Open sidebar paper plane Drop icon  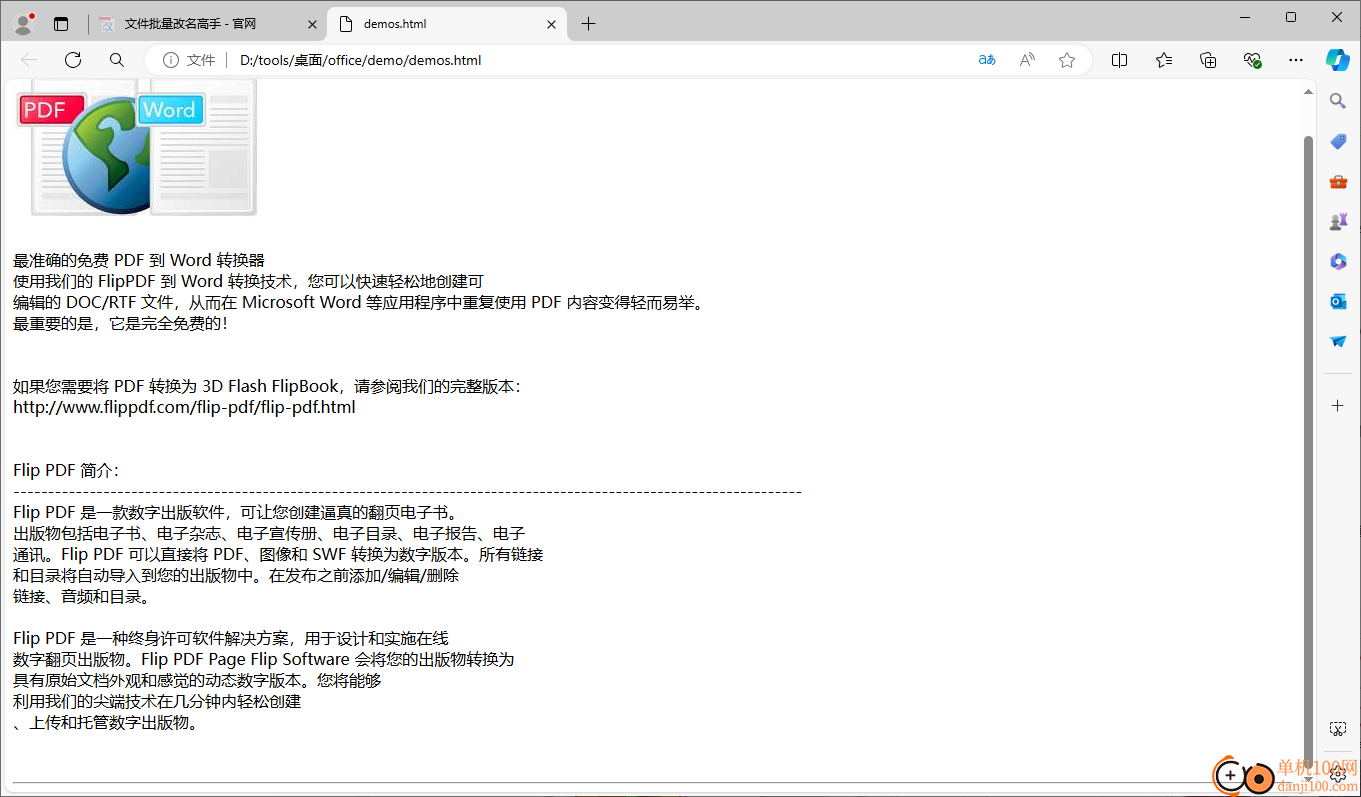[x=1338, y=341]
